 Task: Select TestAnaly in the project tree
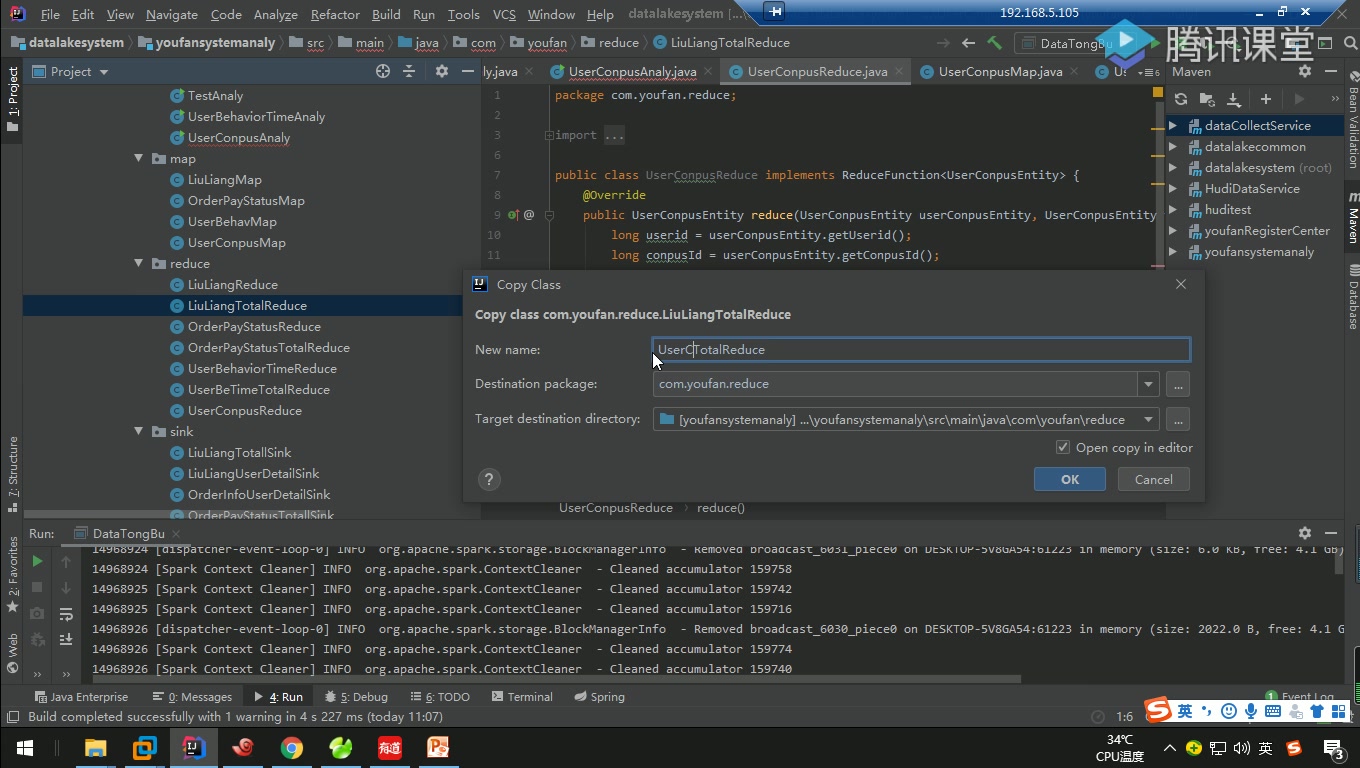215,96
